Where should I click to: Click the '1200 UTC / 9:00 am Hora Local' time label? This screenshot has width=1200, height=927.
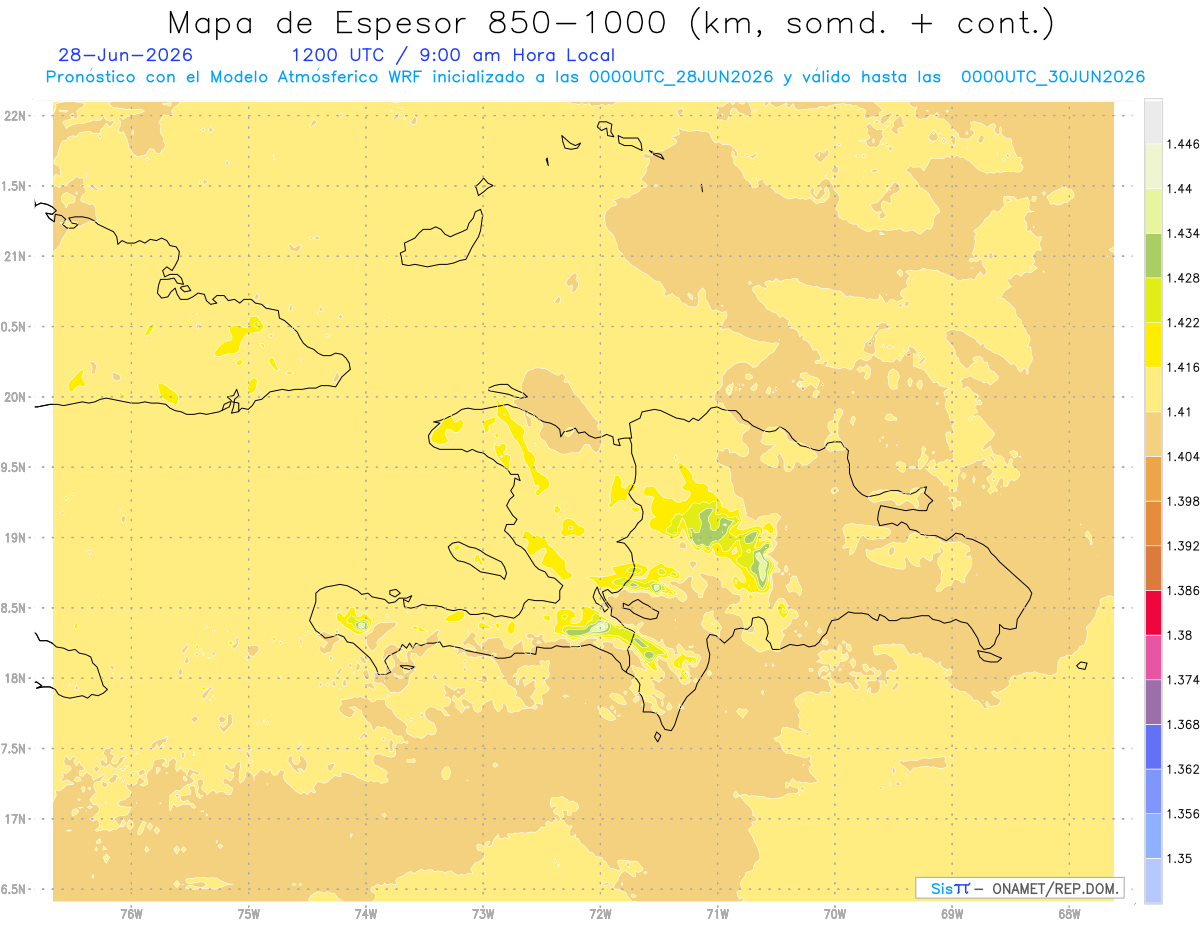coord(453,55)
